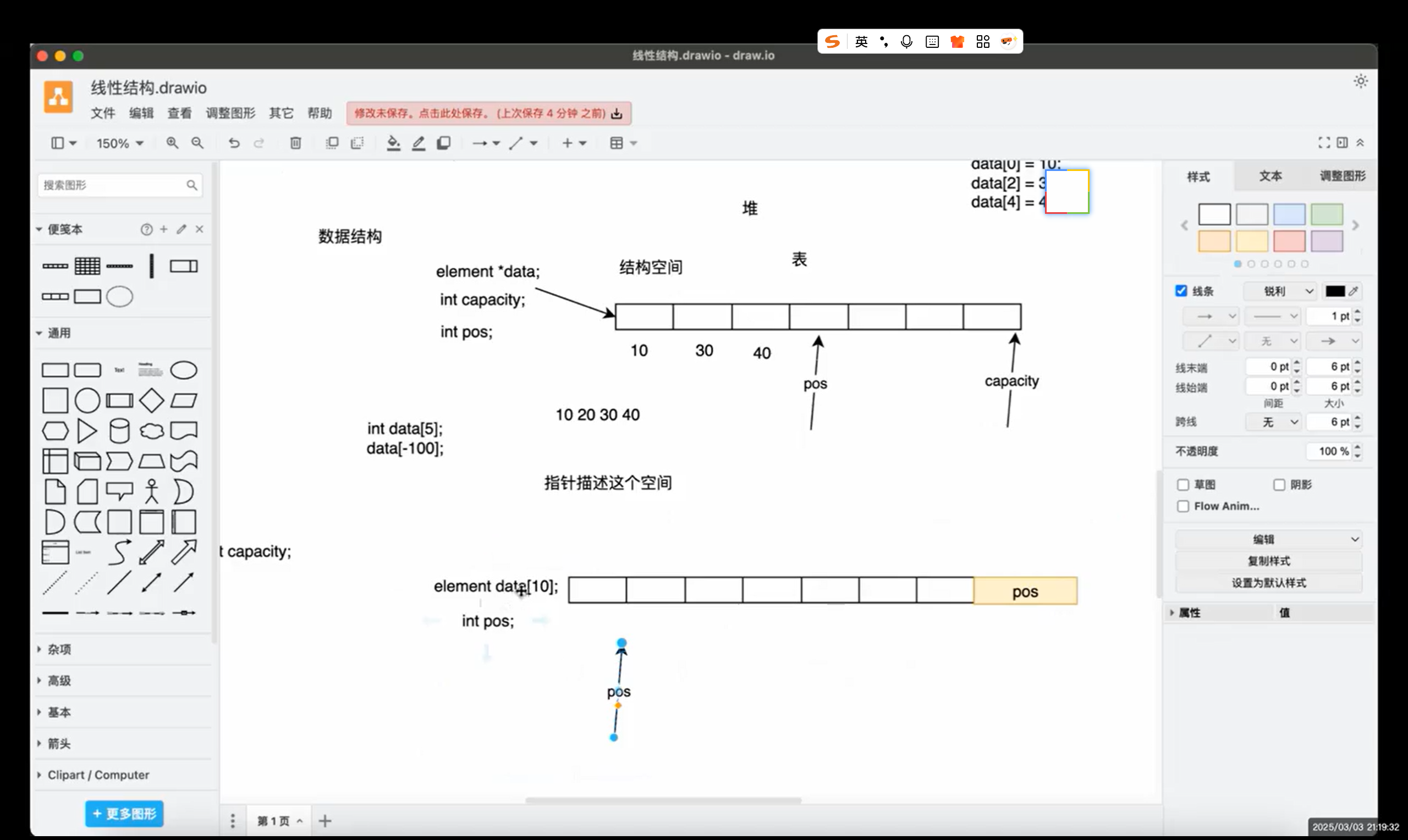Viewport: 1408px width, 840px height.
Task: Uncheck the 线条 line checkbox
Action: click(x=1181, y=291)
